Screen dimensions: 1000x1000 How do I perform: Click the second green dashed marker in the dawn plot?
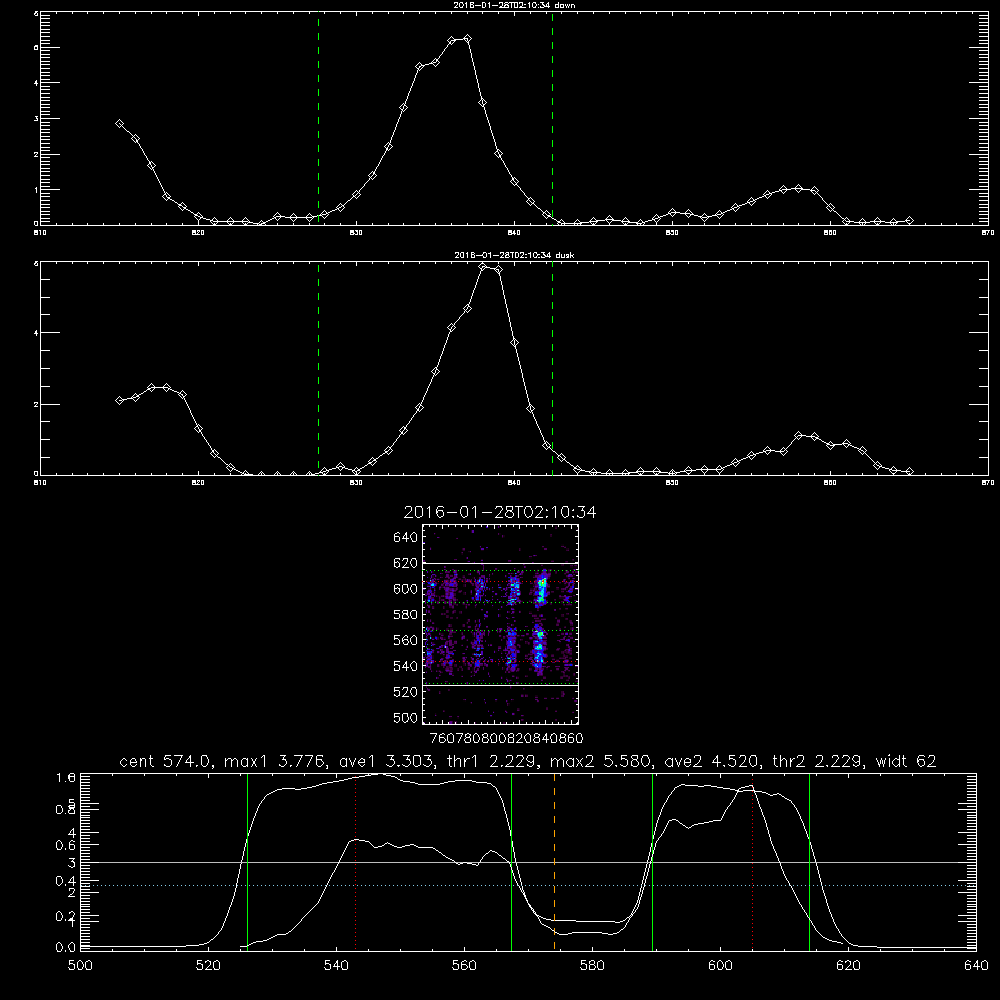(x=552, y=118)
